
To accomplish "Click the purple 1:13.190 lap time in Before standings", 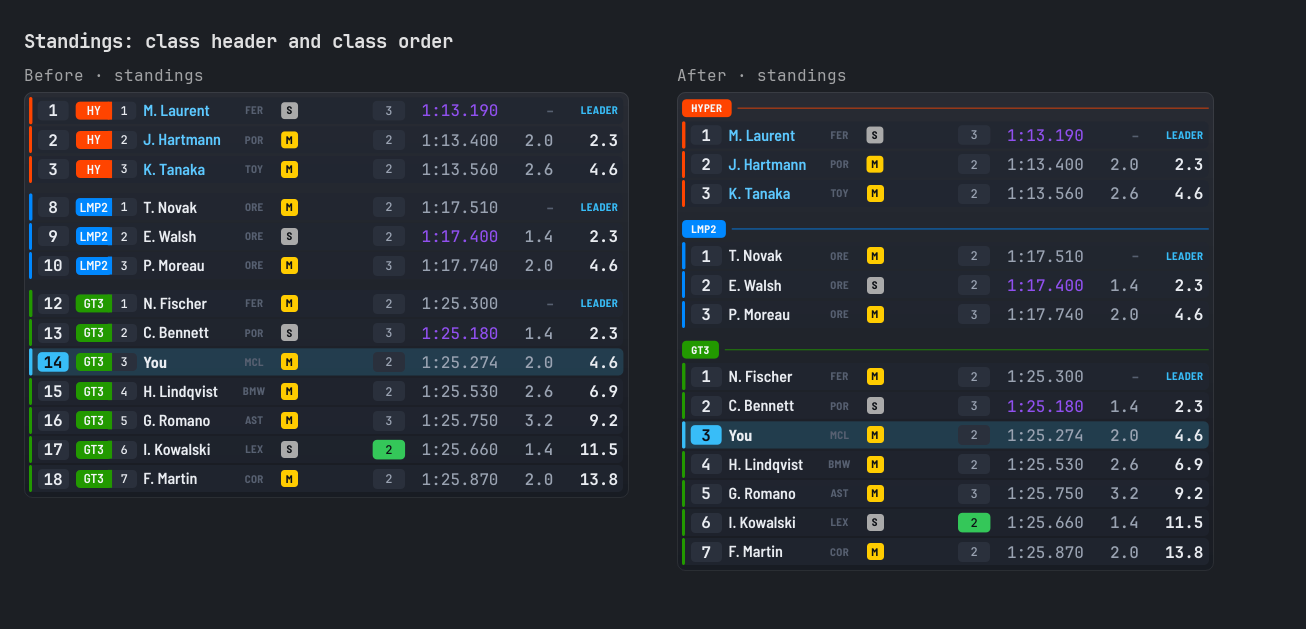I will [x=460, y=111].
